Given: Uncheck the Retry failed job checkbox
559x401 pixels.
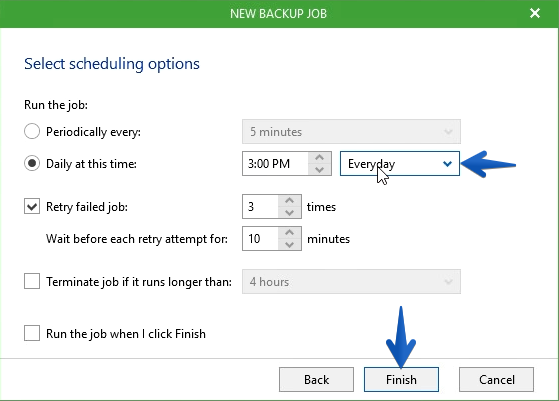Looking at the screenshot, I should pos(32,206).
